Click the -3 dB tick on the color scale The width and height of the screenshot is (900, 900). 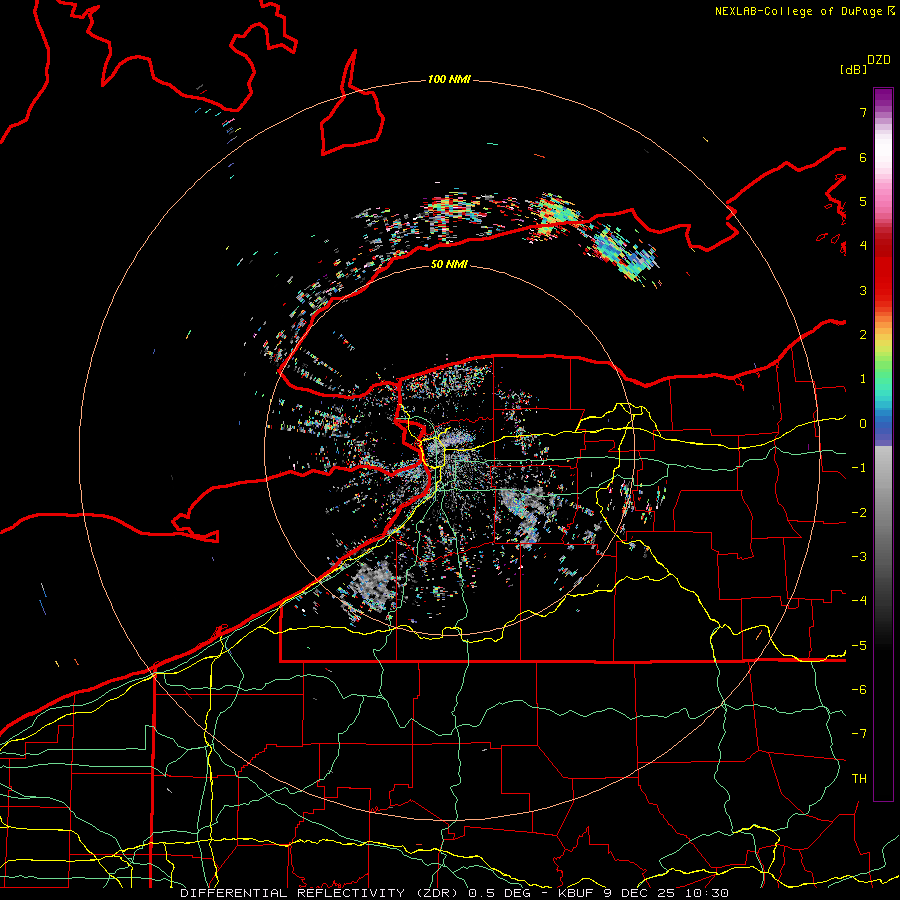859,557
